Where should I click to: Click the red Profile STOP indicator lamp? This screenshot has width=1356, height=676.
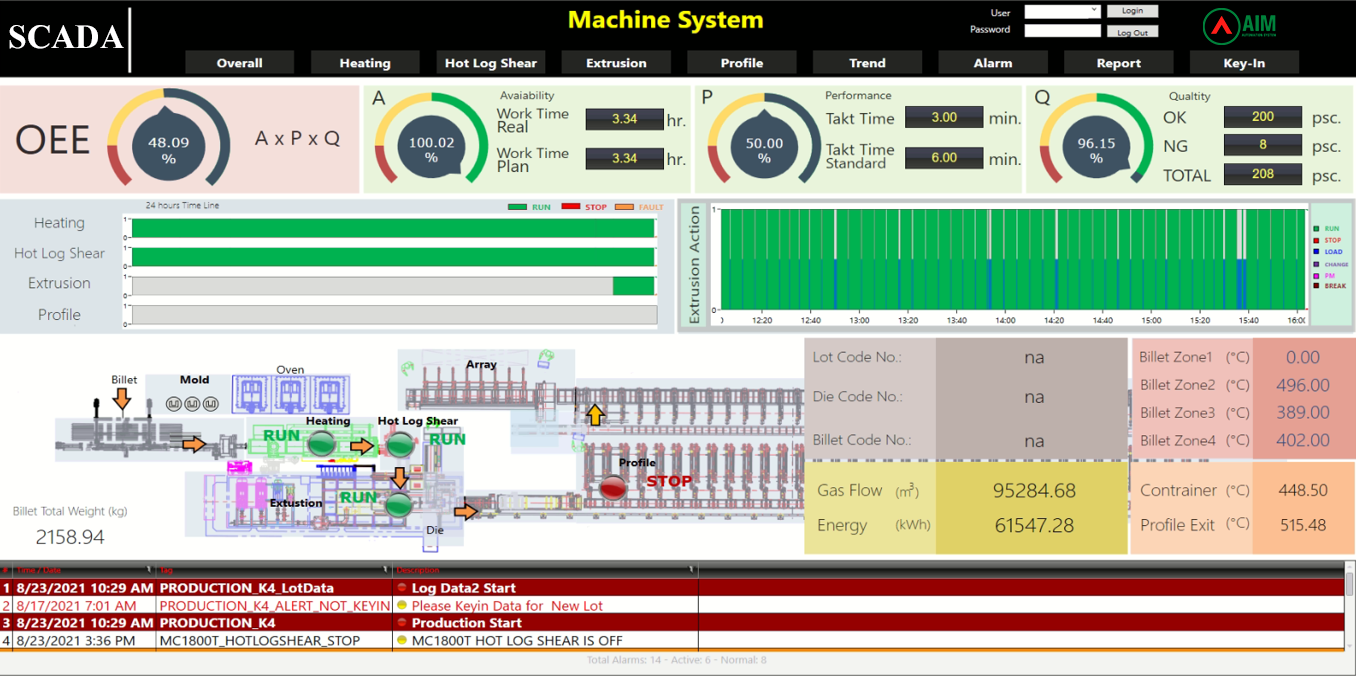point(612,487)
